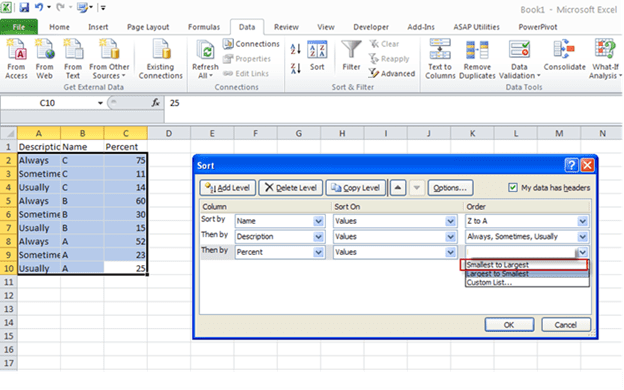624x390 pixels.
Task: Open Then by Description column dropdown
Action: pyautogui.click(x=318, y=237)
